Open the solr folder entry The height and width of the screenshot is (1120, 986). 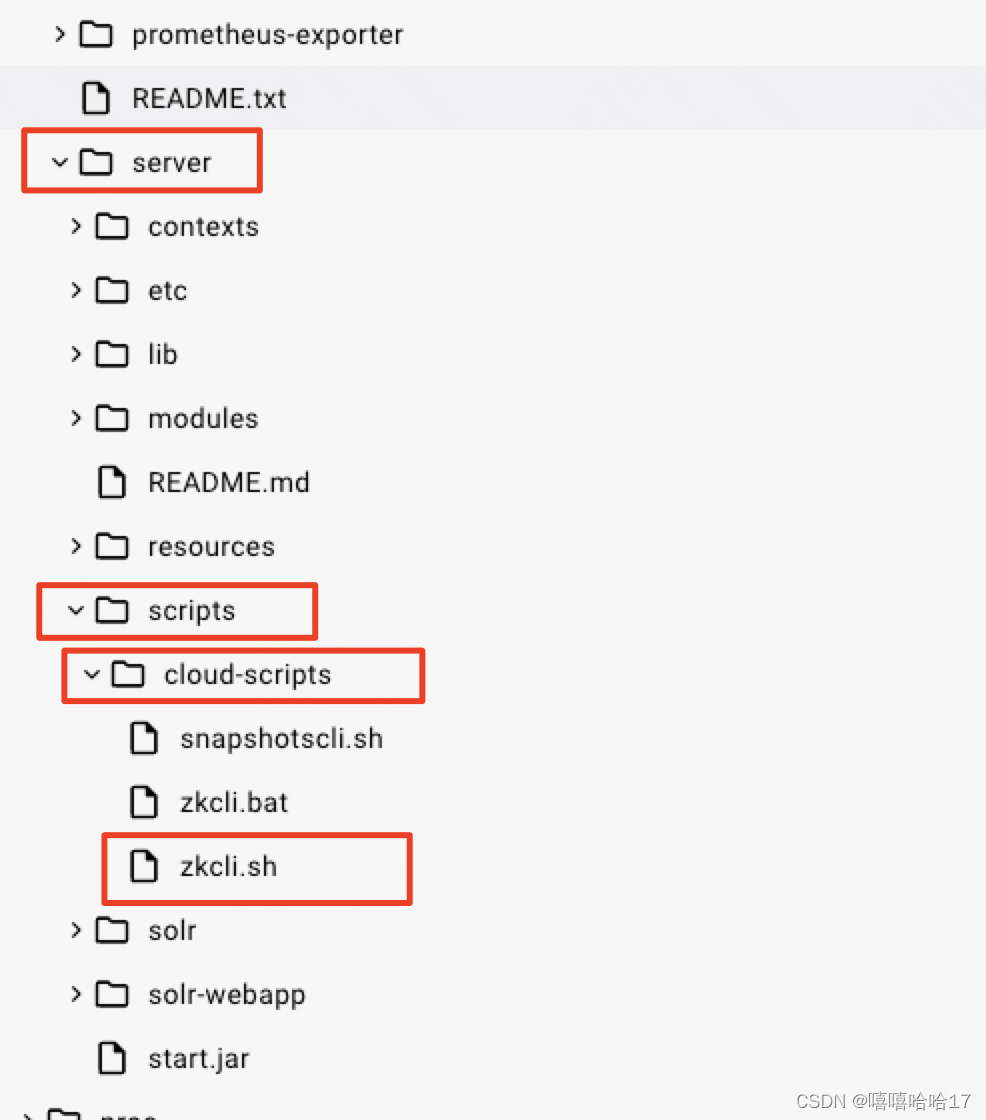pos(172,930)
